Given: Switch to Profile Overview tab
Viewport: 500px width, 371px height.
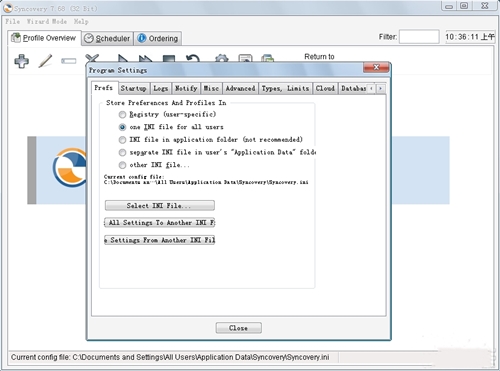Looking at the screenshot, I should click(x=44, y=38).
